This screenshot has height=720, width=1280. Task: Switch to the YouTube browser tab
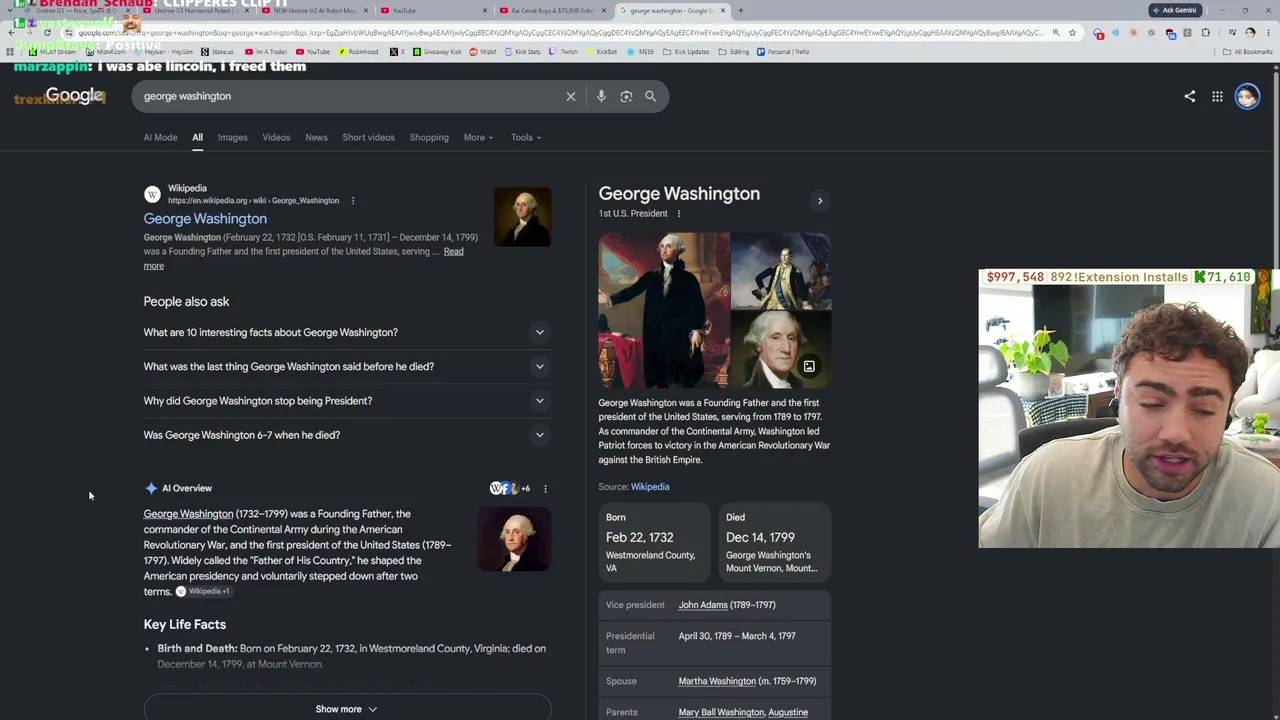coord(434,10)
